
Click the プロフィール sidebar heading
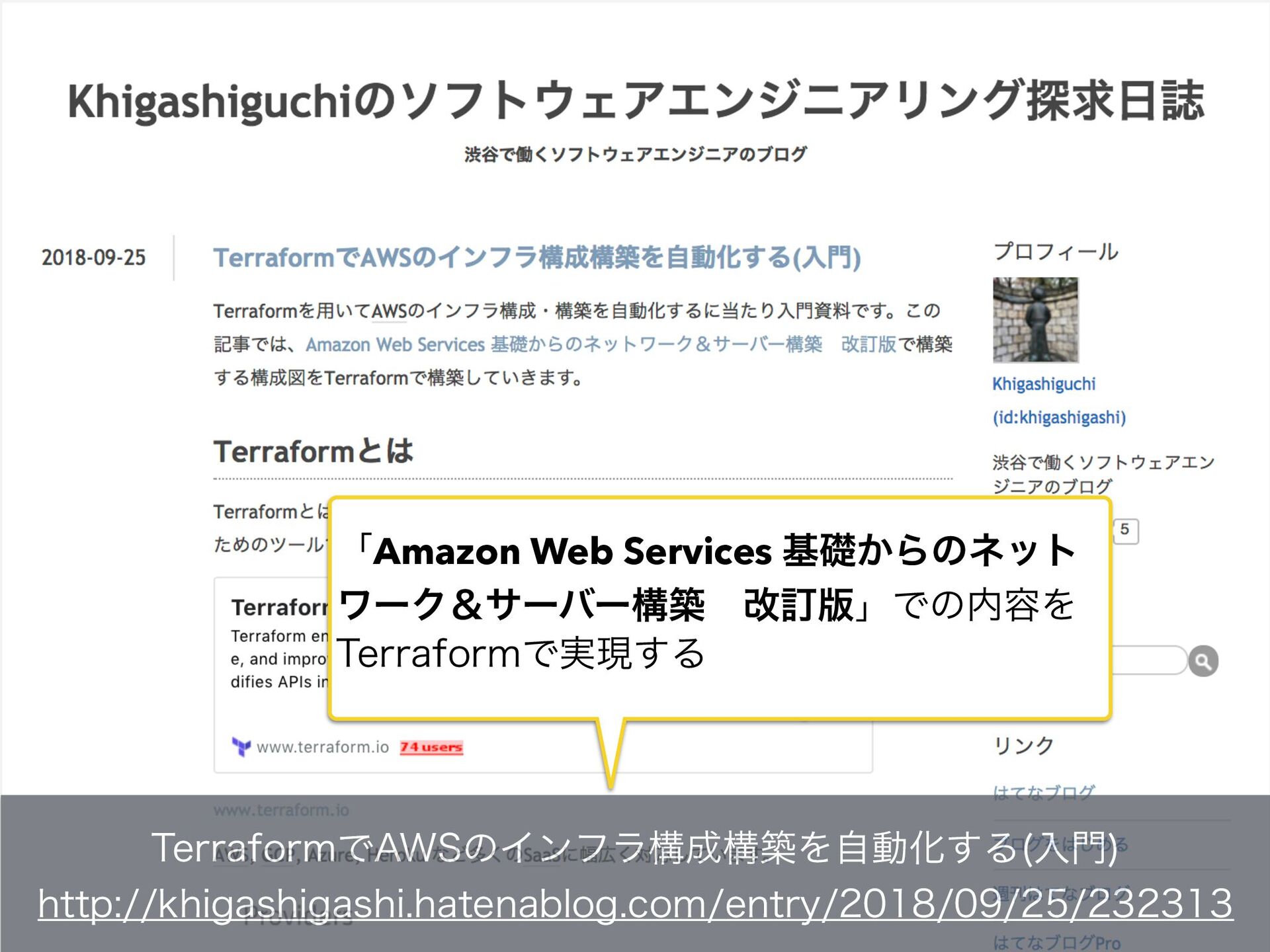[1056, 252]
